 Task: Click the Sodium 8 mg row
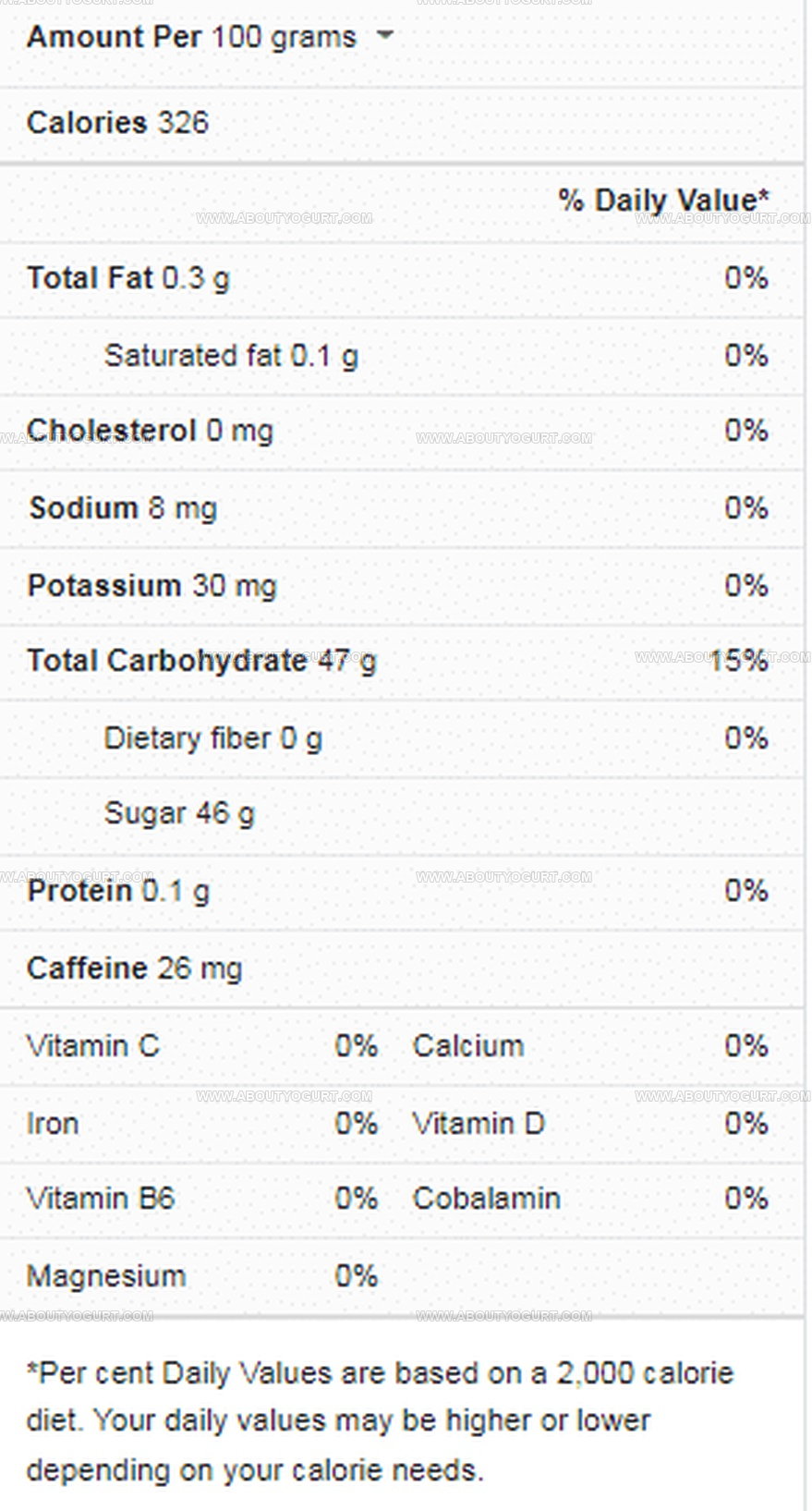[x=402, y=508]
